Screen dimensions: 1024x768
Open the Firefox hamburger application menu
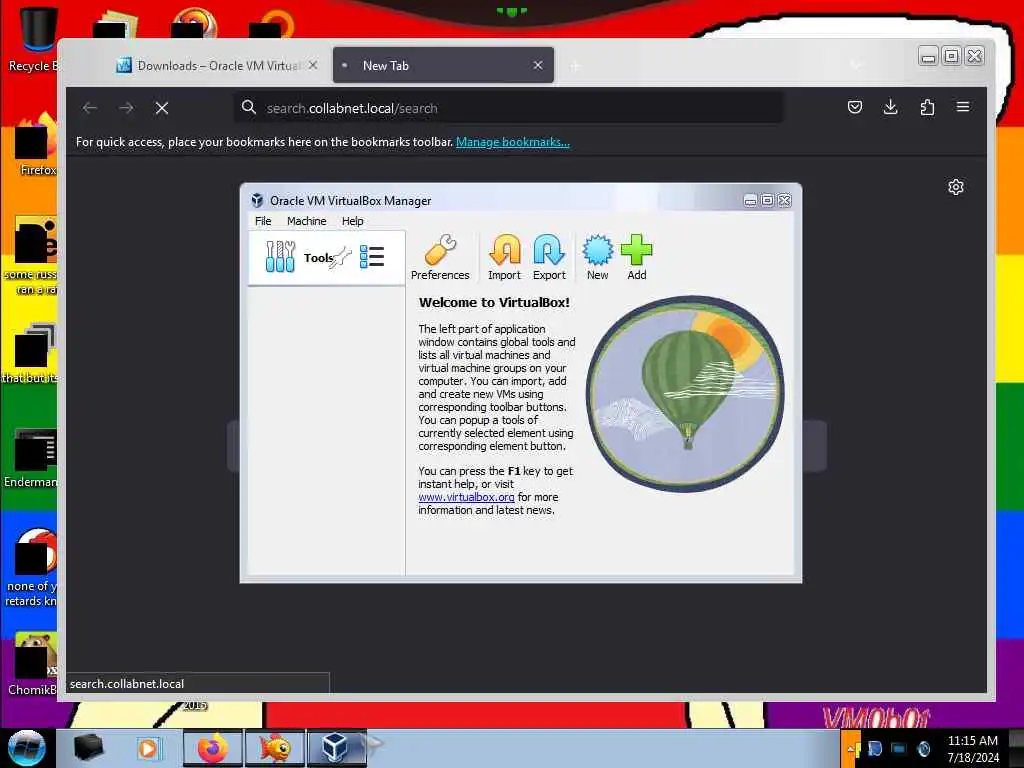point(963,107)
